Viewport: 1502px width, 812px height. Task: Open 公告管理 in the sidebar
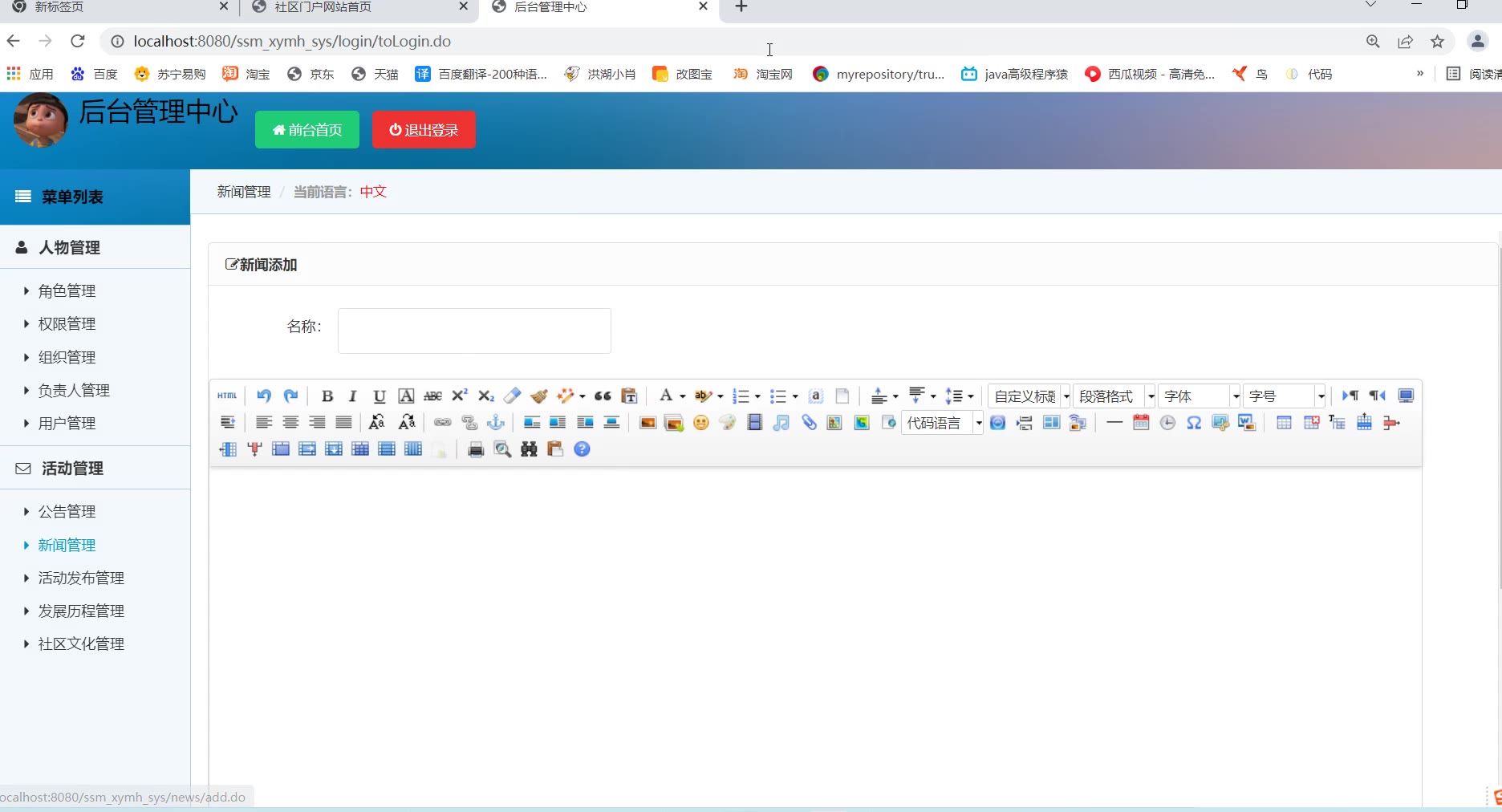tap(67, 511)
